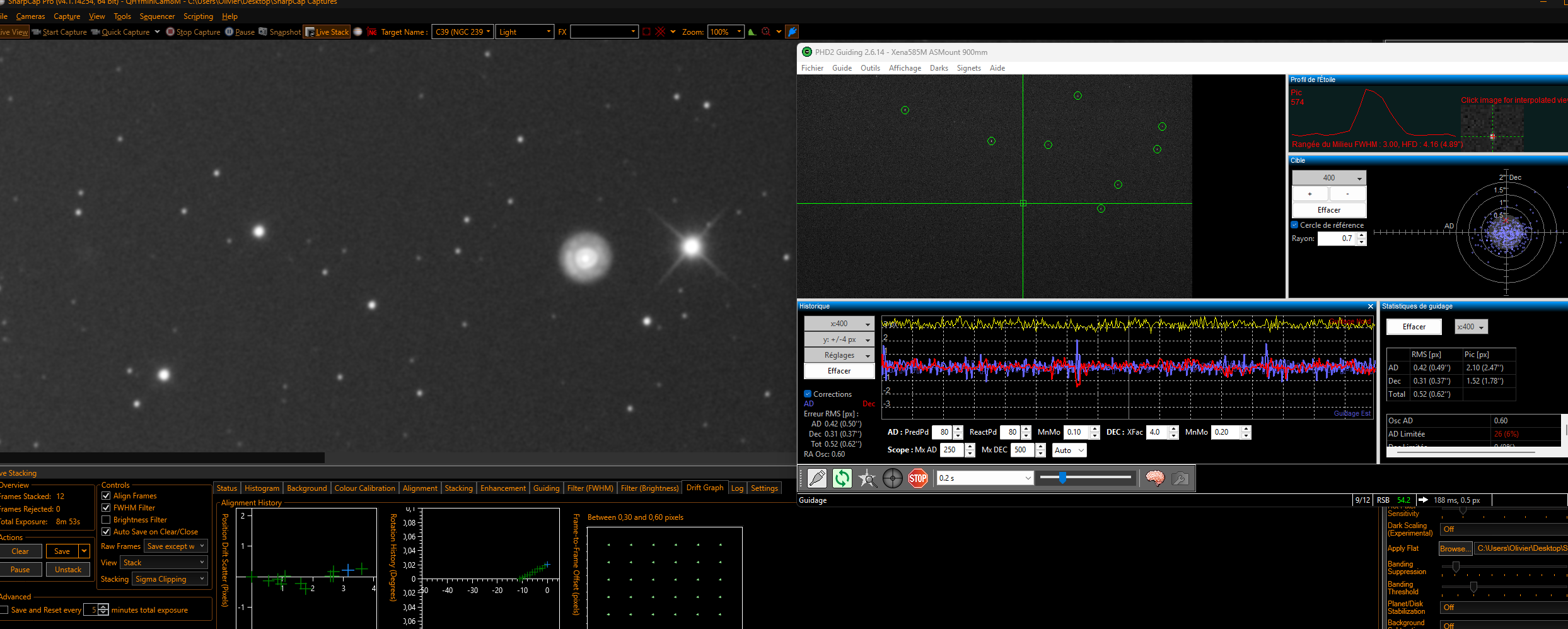Click Effacer button in Cible panel
The width and height of the screenshot is (1568, 629).
[1329, 210]
